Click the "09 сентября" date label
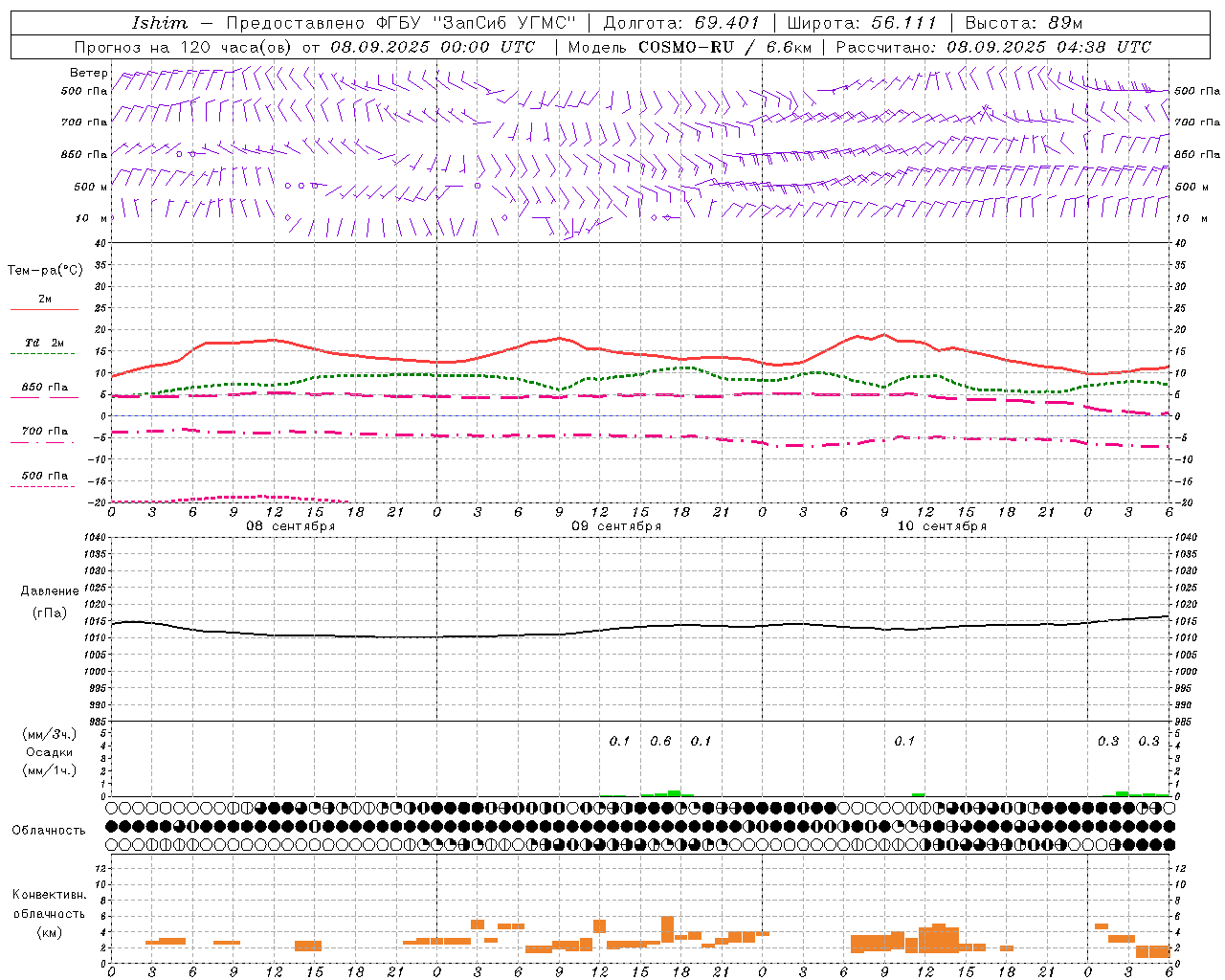This screenshot has height=980, width=1225. tap(616, 526)
